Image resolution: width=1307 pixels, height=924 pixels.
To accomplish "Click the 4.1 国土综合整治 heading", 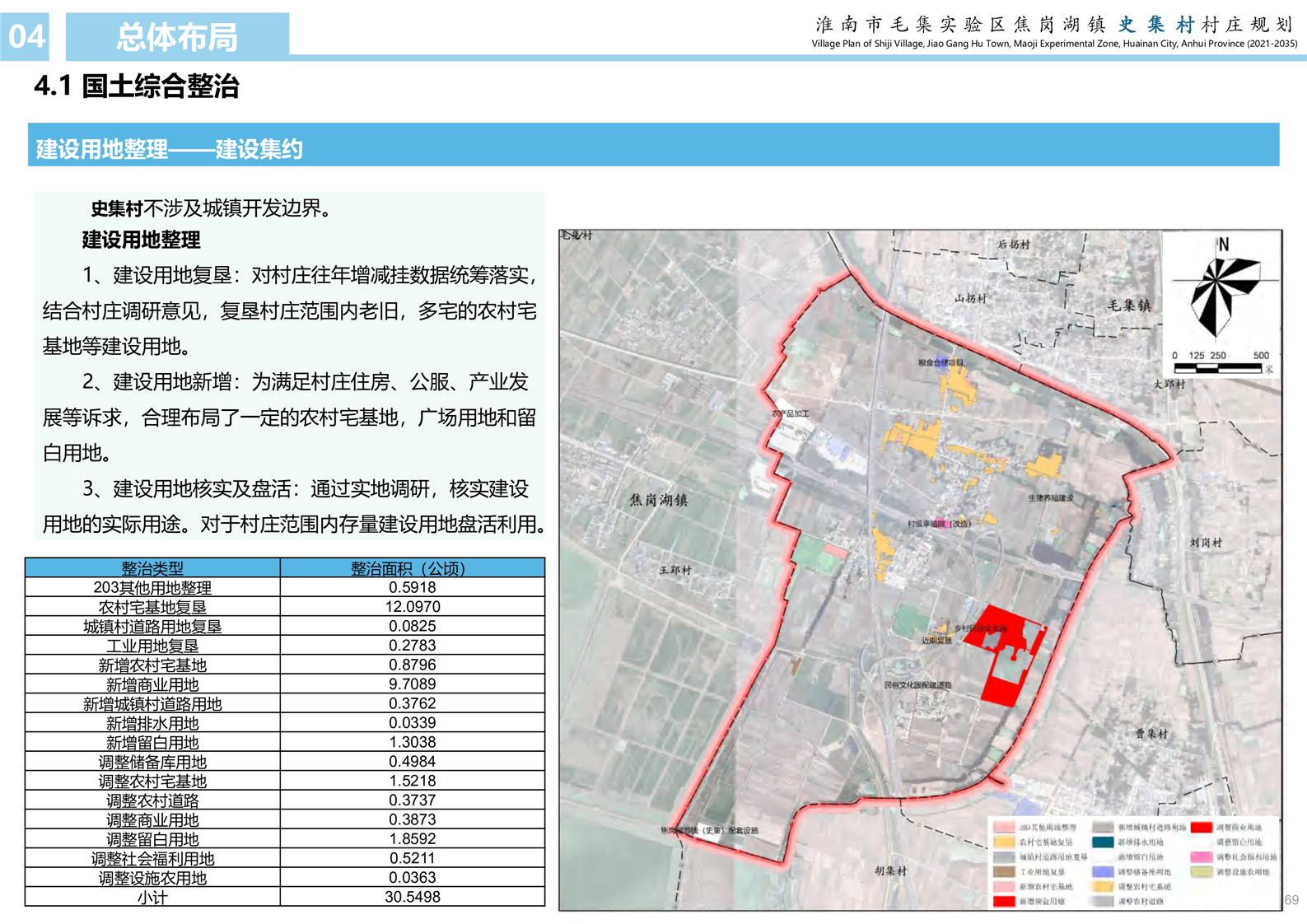I will point(137,86).
